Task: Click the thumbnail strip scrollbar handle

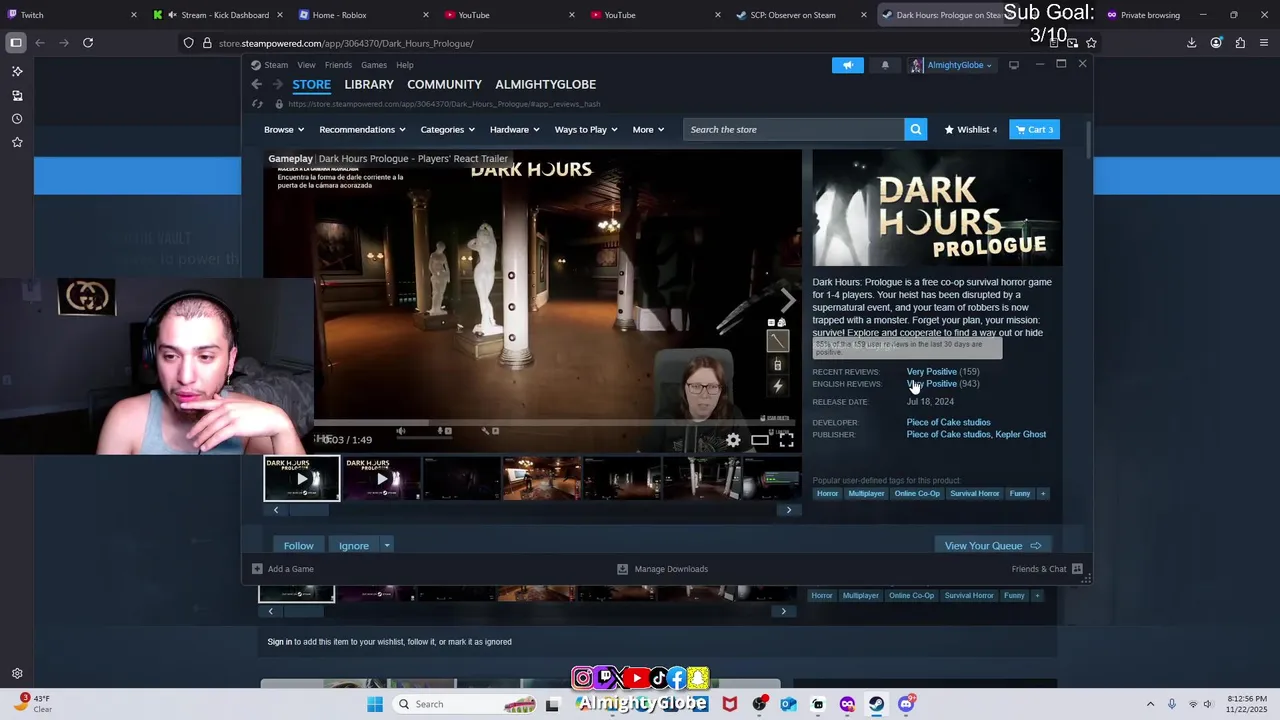Action: [x=309, y=510]
